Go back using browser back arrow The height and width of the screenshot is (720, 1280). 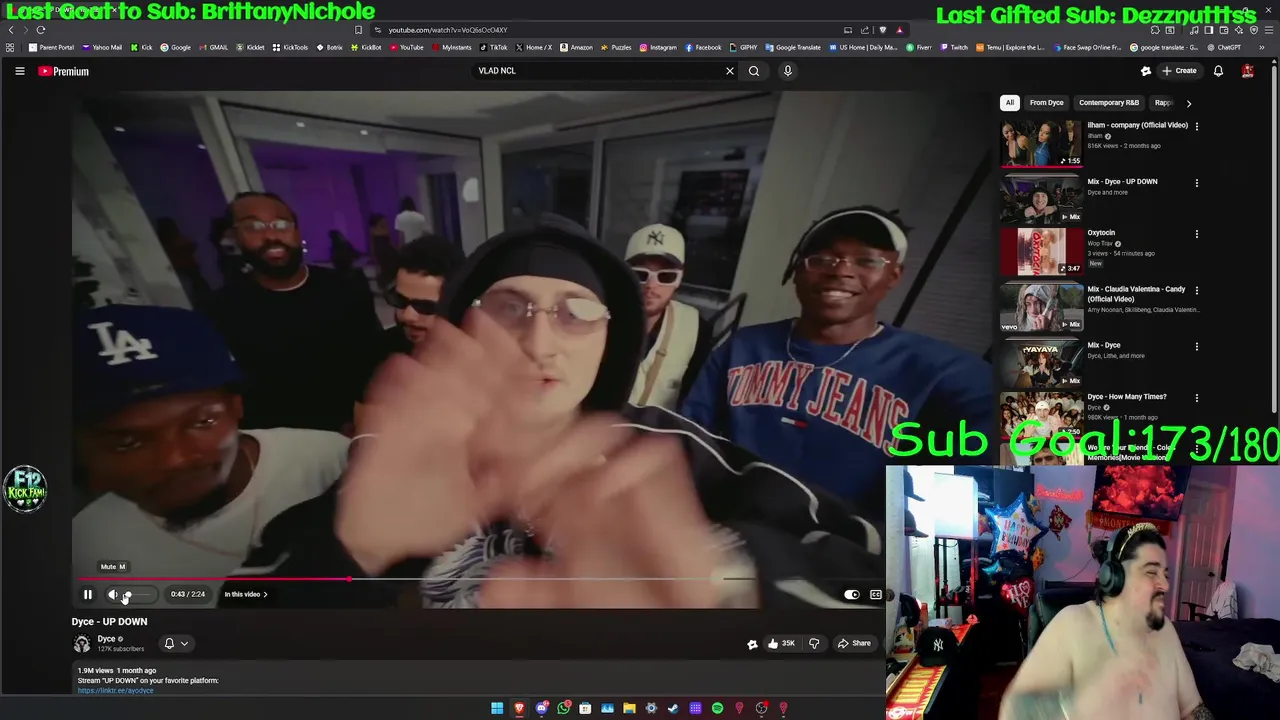pos(11,30)
